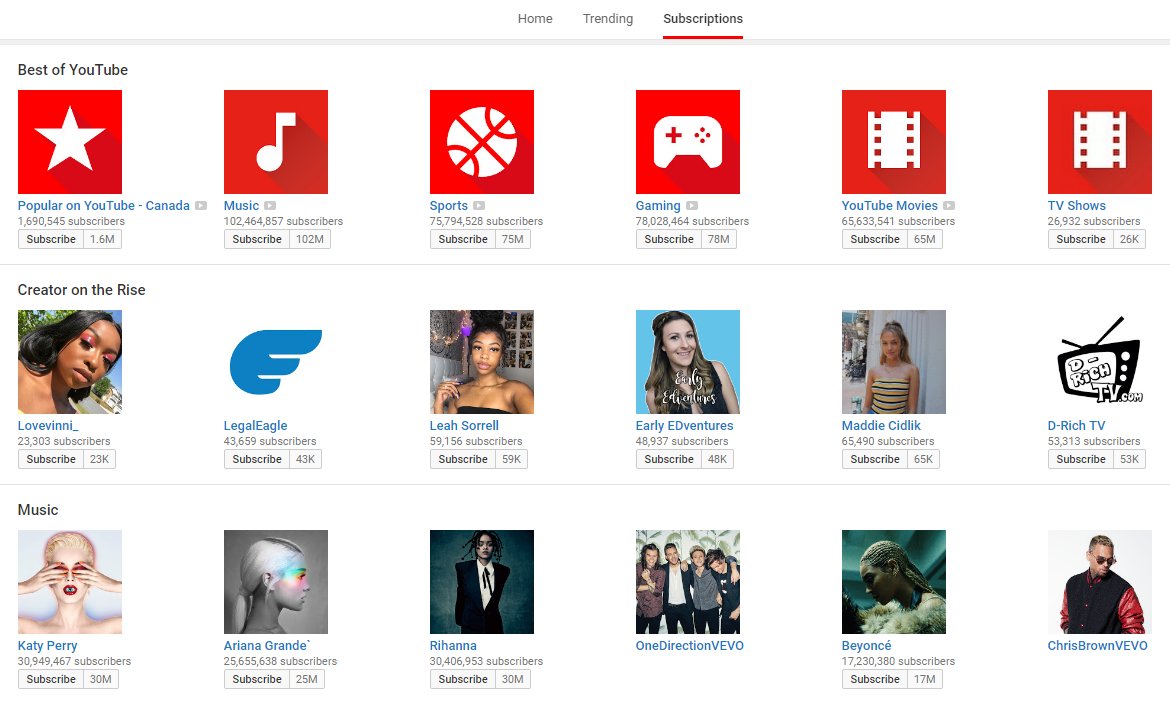Open the Early EDventures channel thumbnail

pyautogui.click(x=688, y=362)
